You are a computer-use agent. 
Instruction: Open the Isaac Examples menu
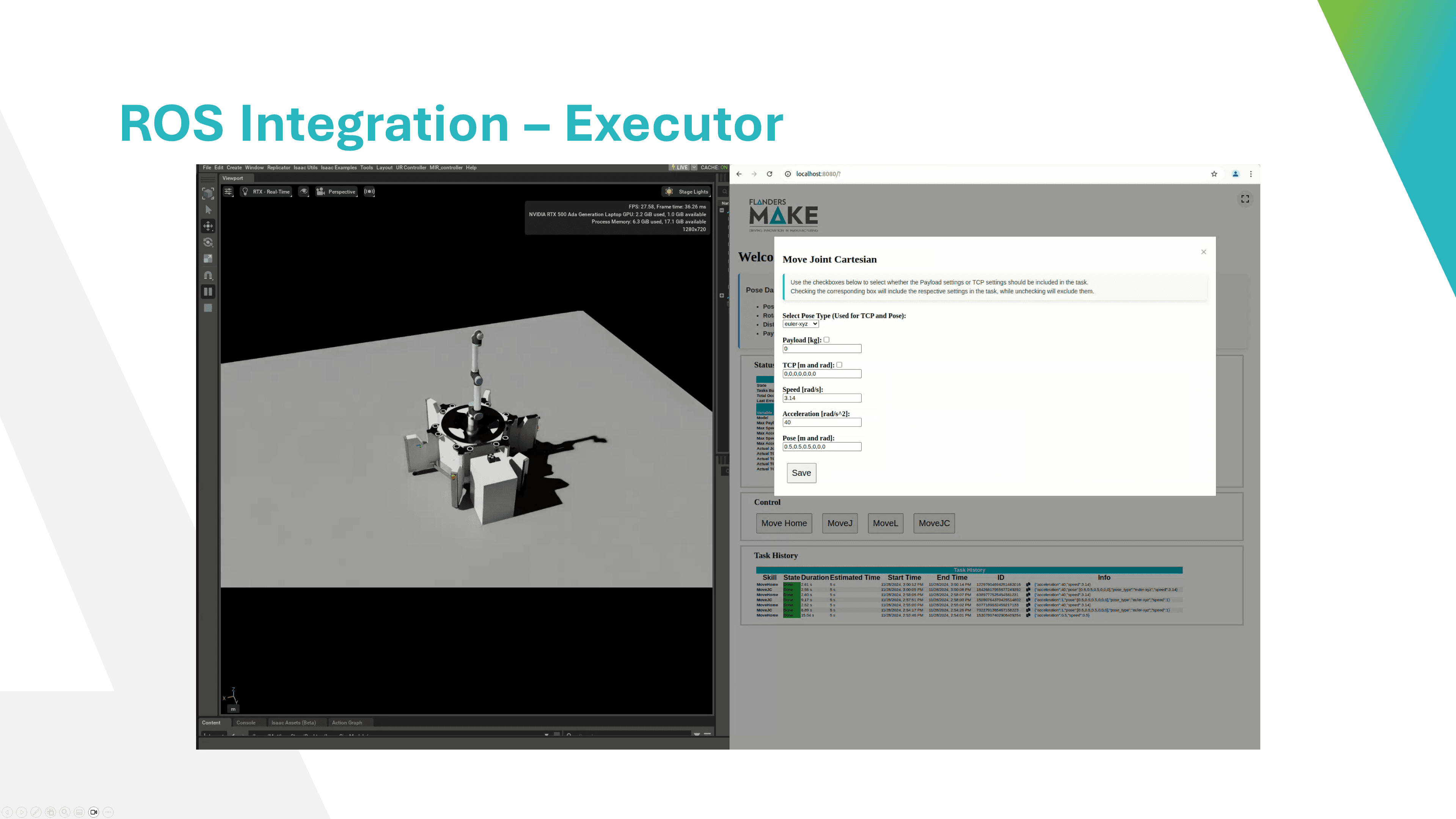[x=339, y=167]
